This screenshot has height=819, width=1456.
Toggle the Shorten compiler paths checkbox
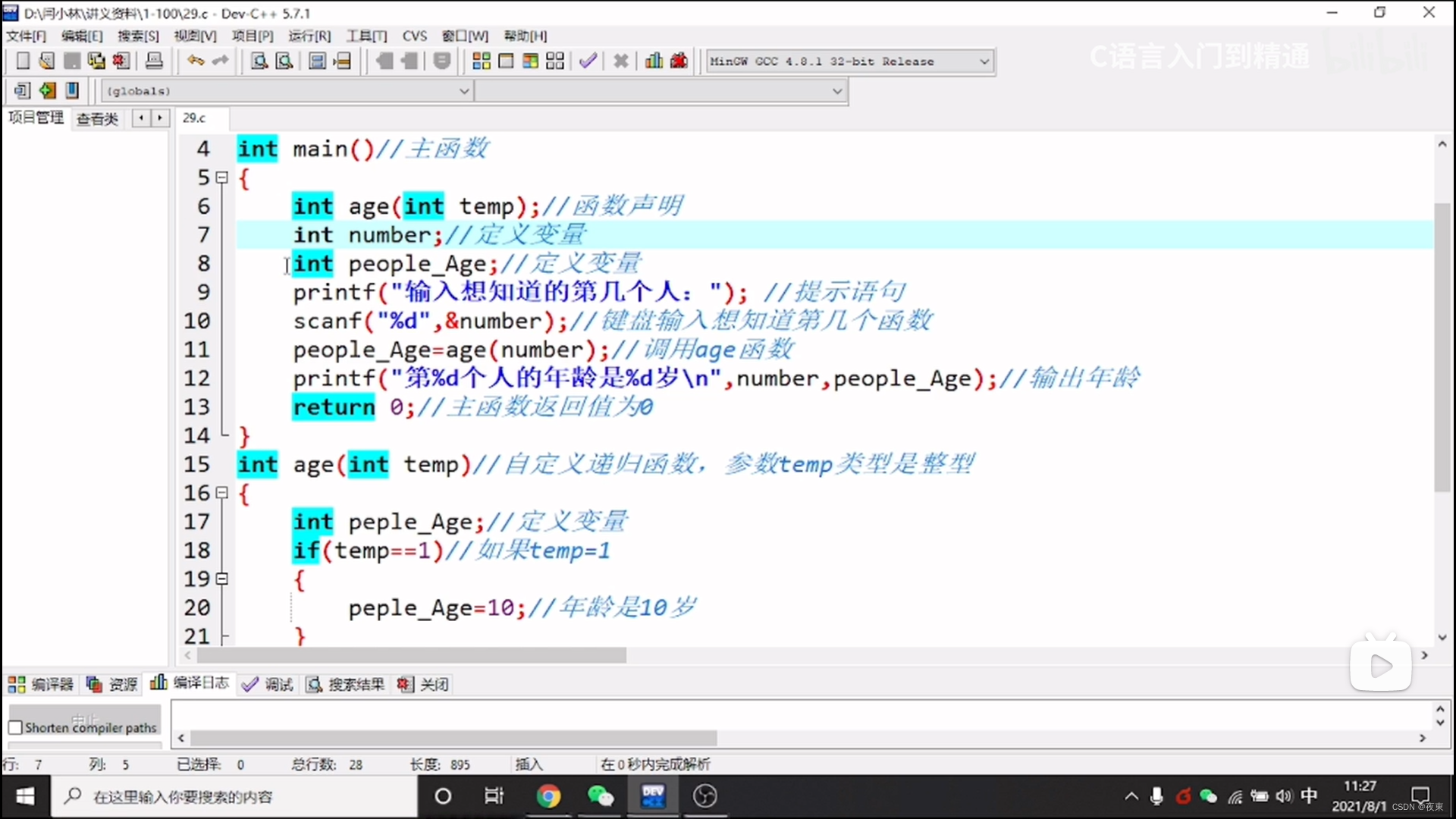(17, 726)
